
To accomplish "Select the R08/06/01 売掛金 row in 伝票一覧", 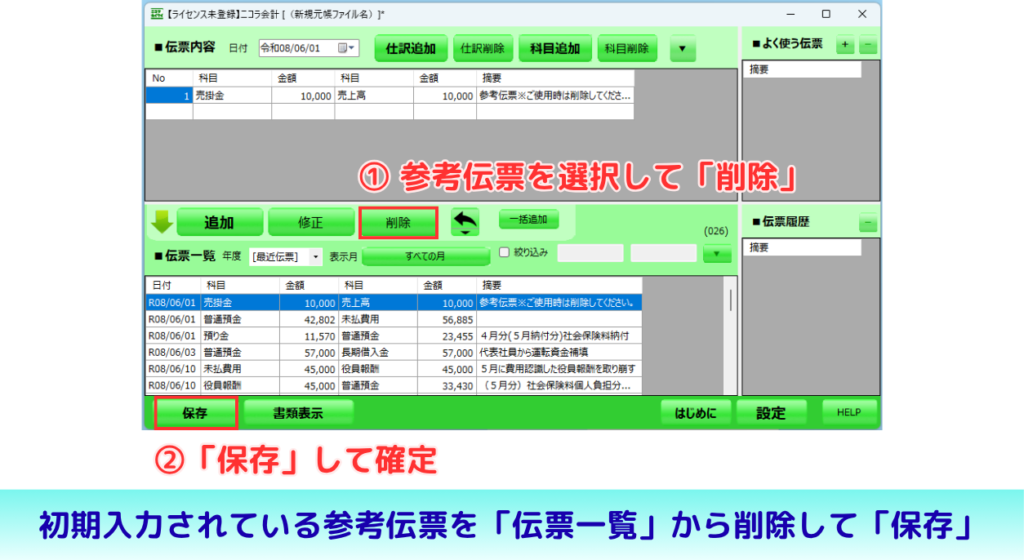I will click(x=394, y=303).
